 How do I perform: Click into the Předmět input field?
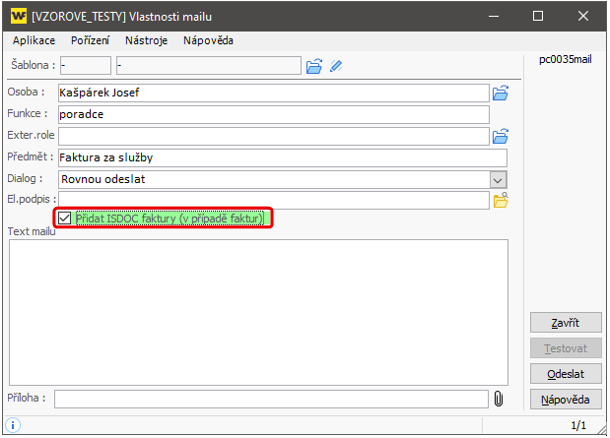point(281,157)
